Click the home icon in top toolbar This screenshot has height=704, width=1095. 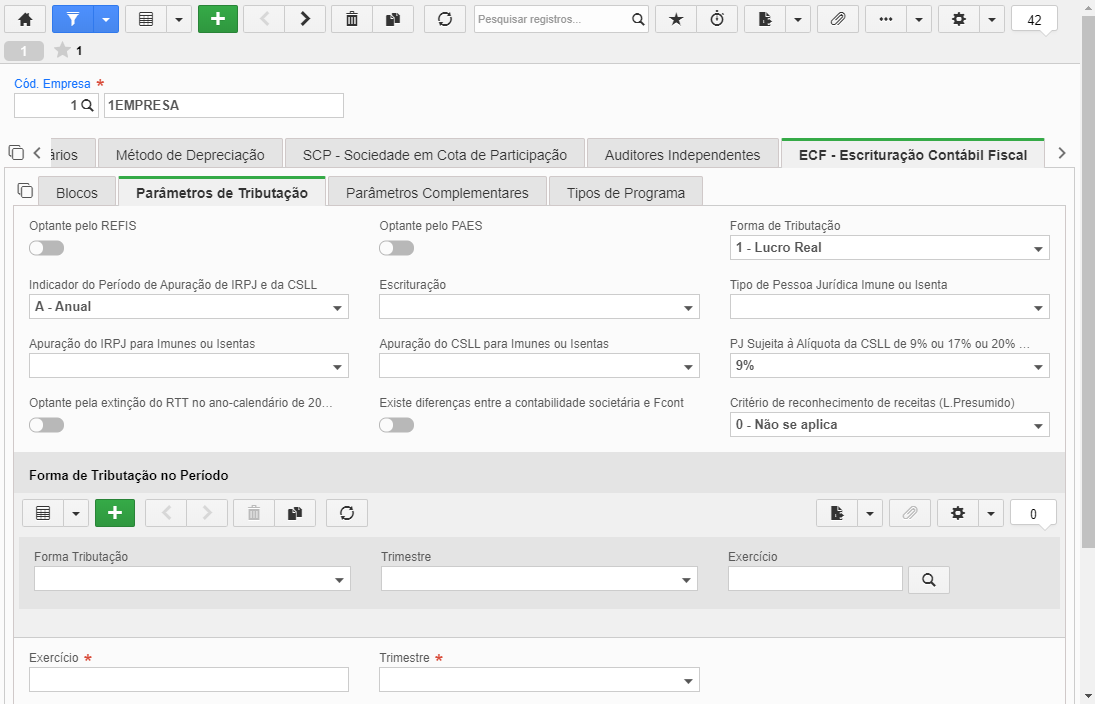[25, 19]
